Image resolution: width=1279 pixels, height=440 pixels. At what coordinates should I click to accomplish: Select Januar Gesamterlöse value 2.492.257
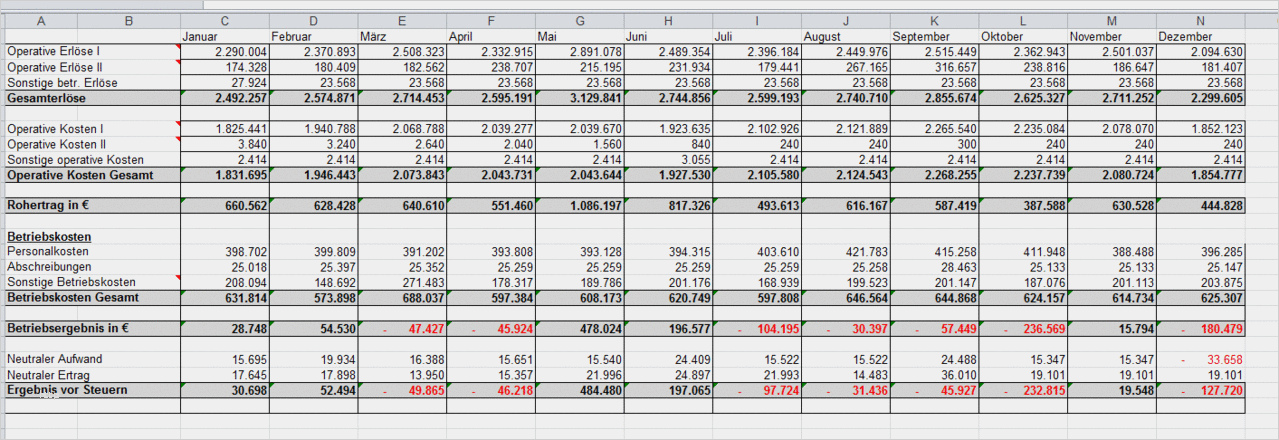pos(241,98)
